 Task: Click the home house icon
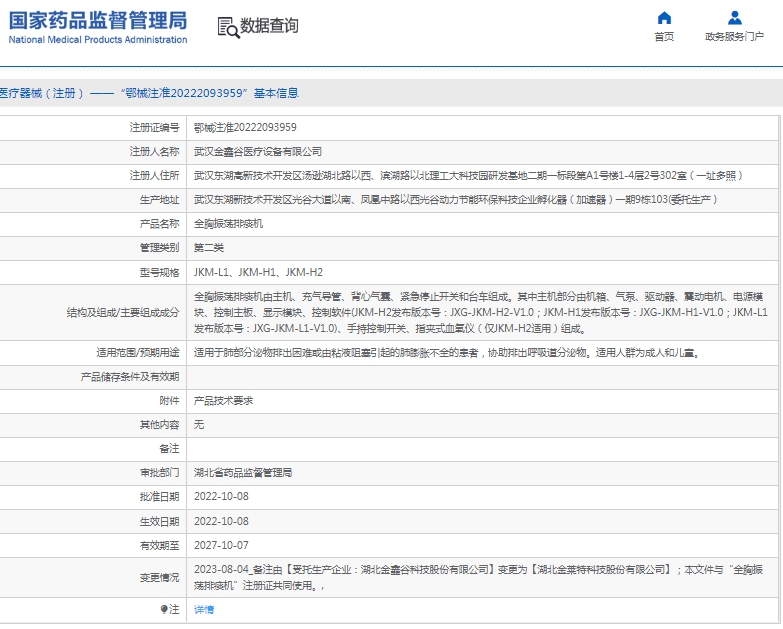[x=664, y=18]
